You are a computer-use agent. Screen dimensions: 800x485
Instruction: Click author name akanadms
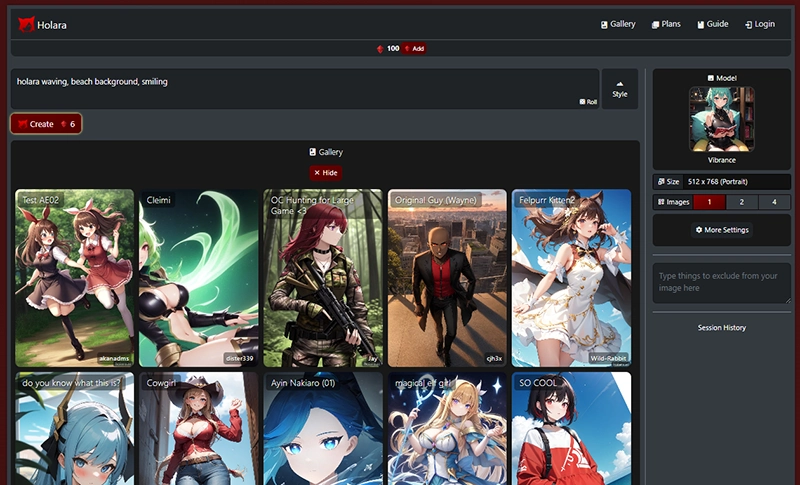tap(114, 359)
